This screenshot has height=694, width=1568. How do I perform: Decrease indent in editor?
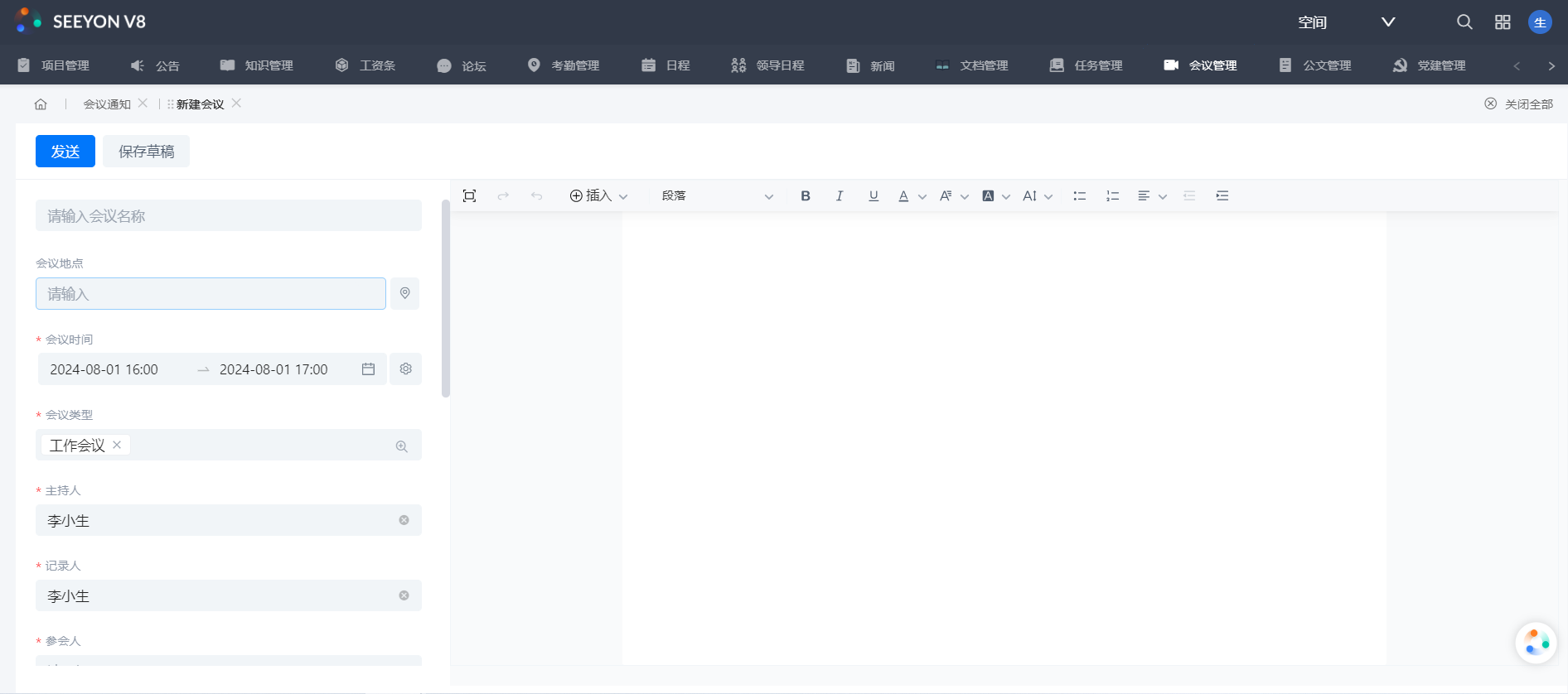tap(1189, 195)
